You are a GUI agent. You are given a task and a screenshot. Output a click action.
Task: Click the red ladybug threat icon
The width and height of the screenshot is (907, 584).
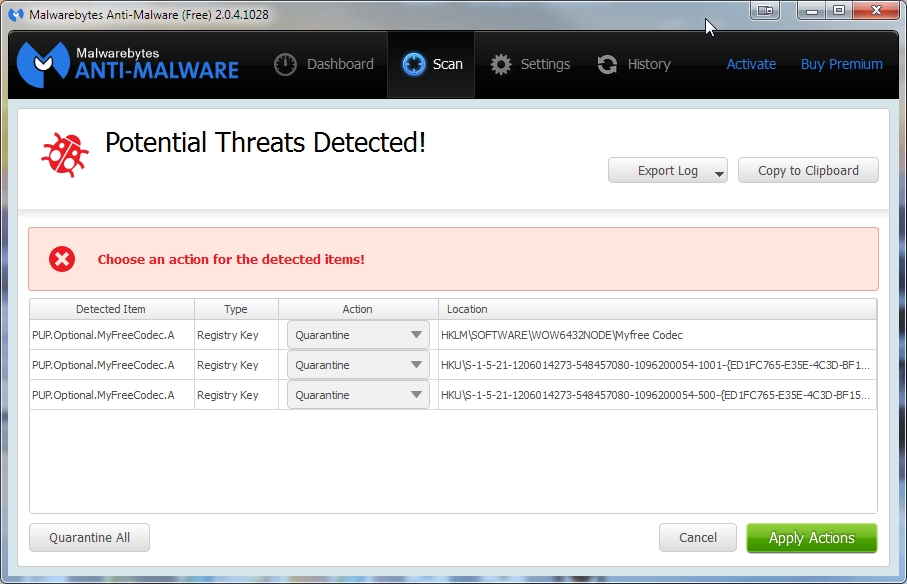click(65, 154)
